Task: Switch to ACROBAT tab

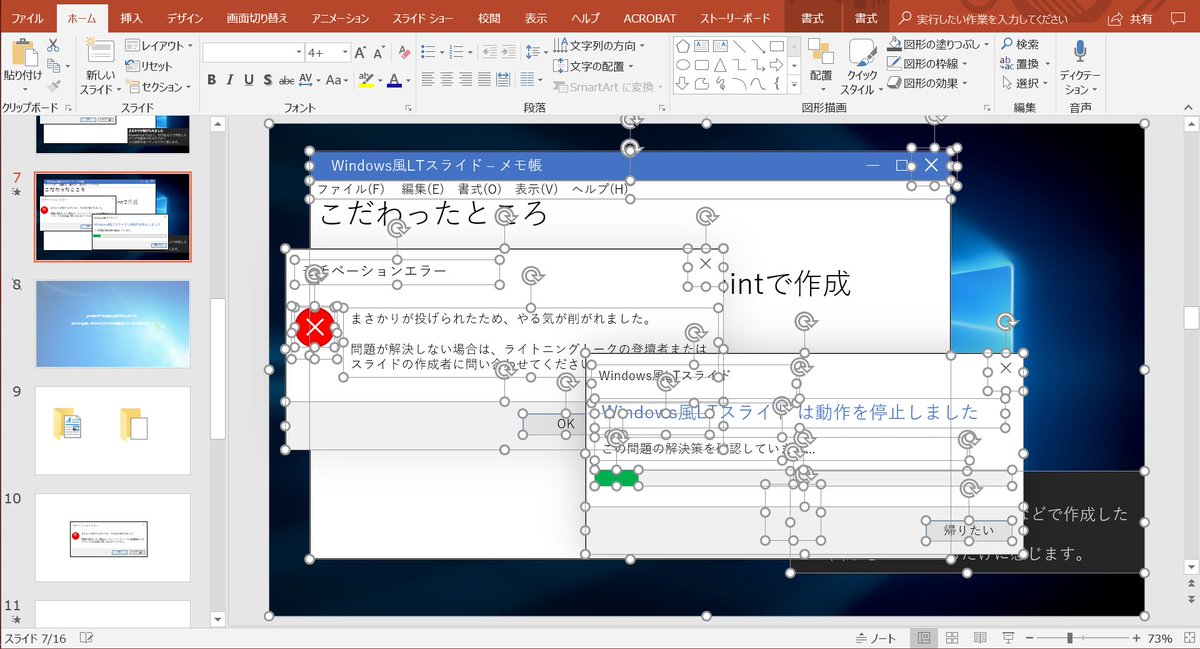Action: (x=650, y=18)
